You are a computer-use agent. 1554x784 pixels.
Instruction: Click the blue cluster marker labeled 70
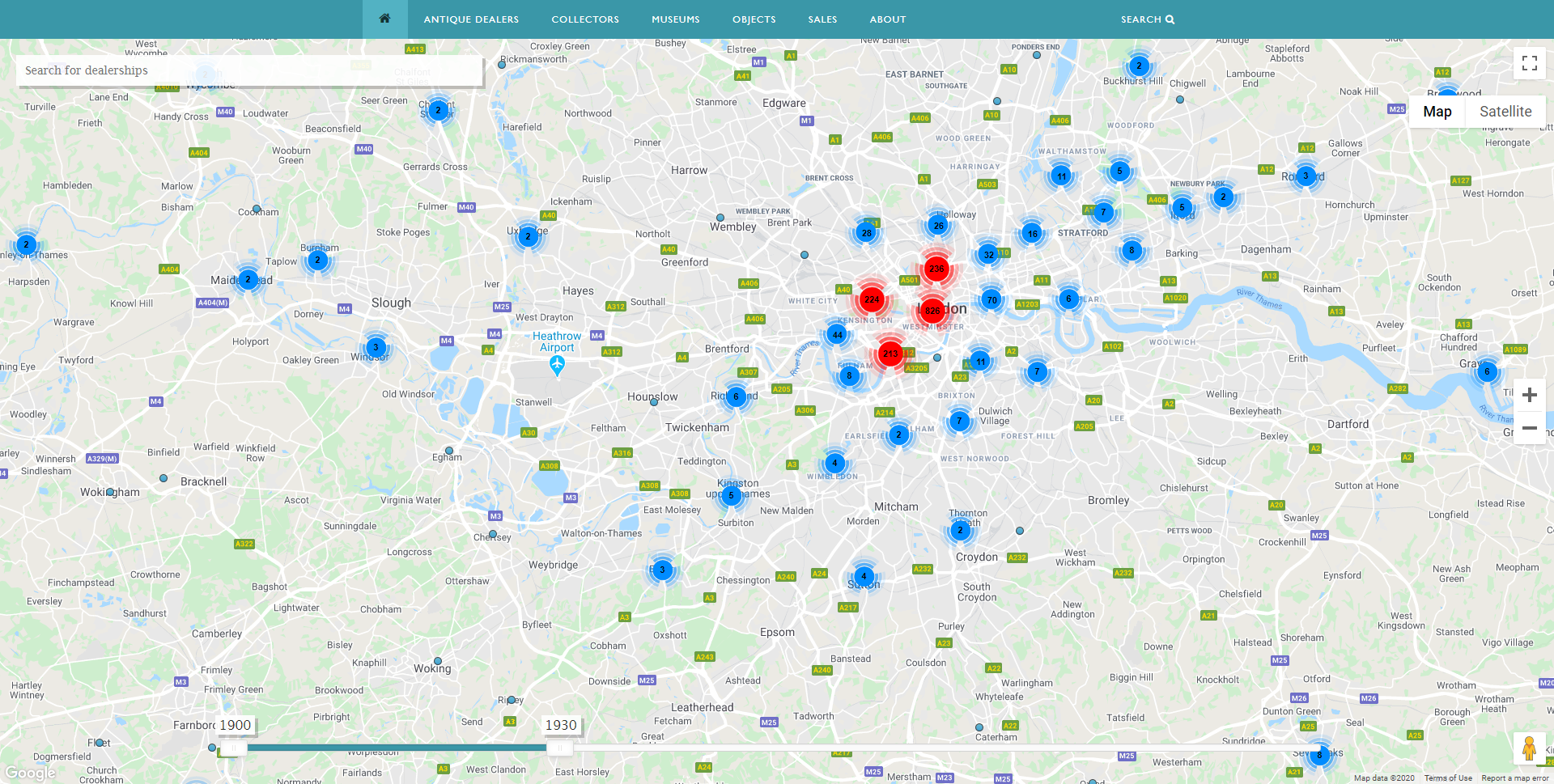pos(991,300)
